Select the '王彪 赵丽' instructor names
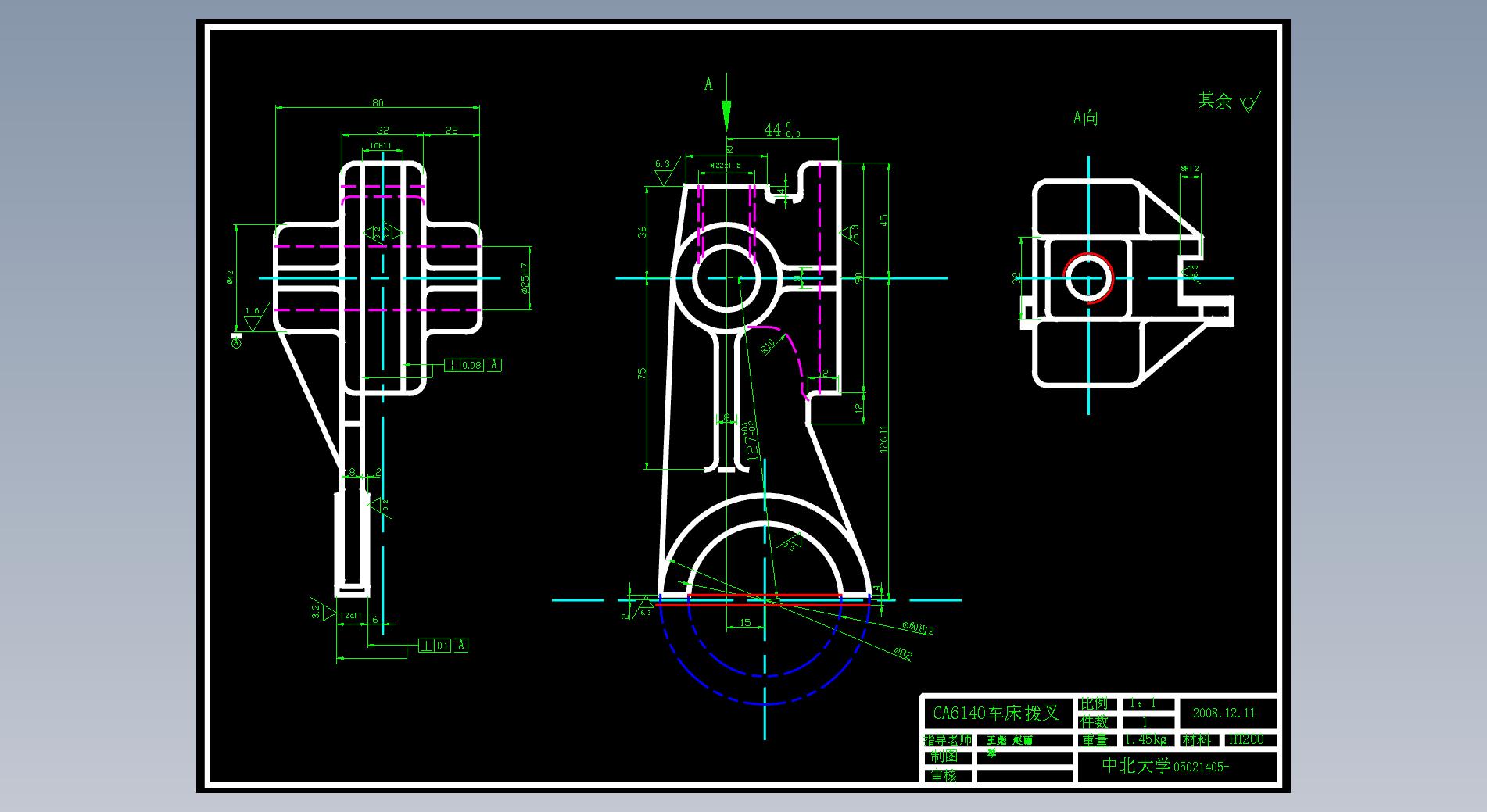1487x812 pixels. click(x=1009, y=739)
